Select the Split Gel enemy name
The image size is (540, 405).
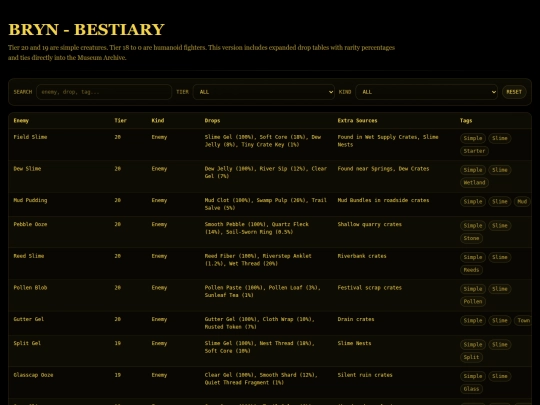click(27, 343)
